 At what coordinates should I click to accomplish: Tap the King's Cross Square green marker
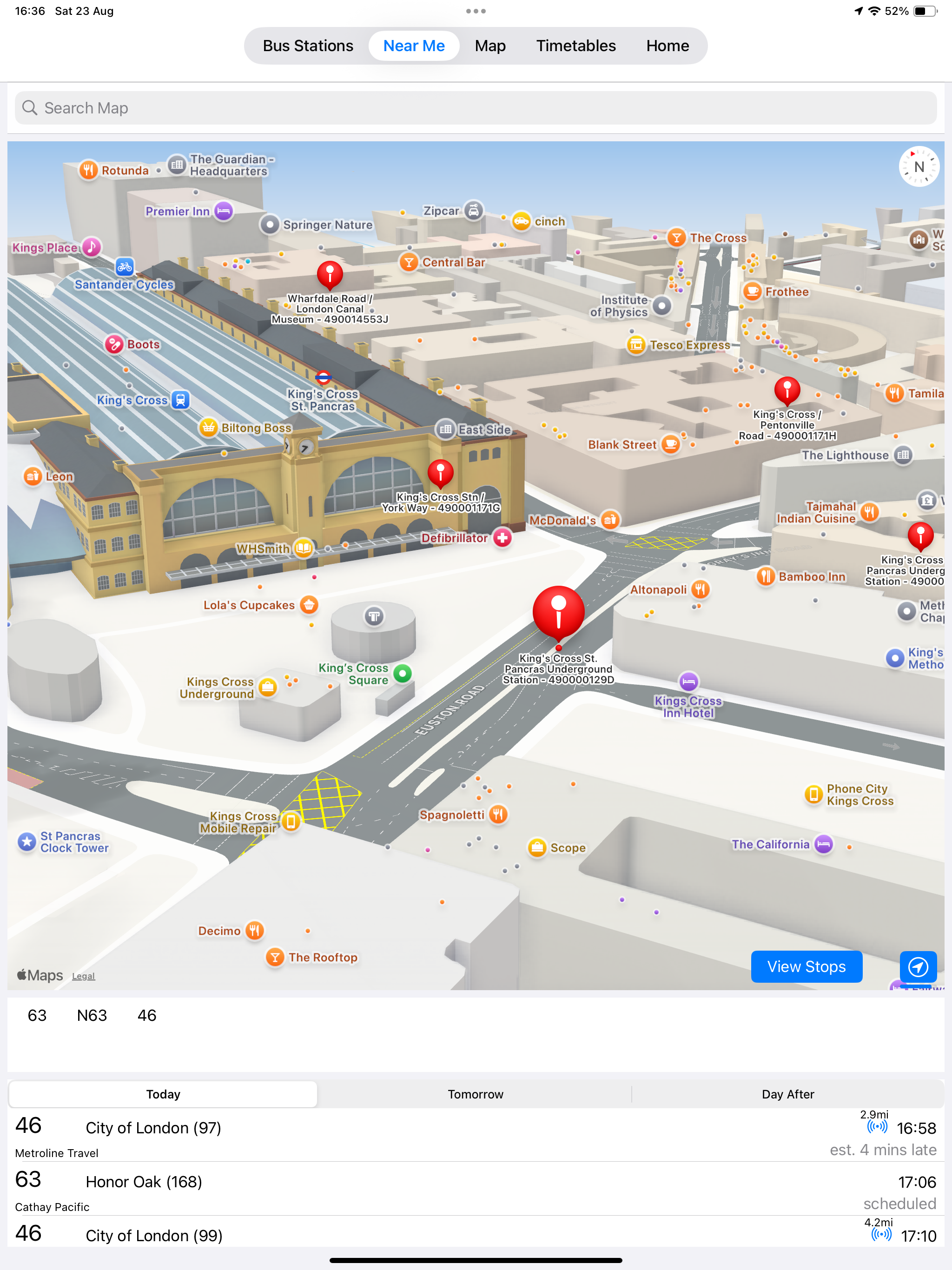coord(403,674)
